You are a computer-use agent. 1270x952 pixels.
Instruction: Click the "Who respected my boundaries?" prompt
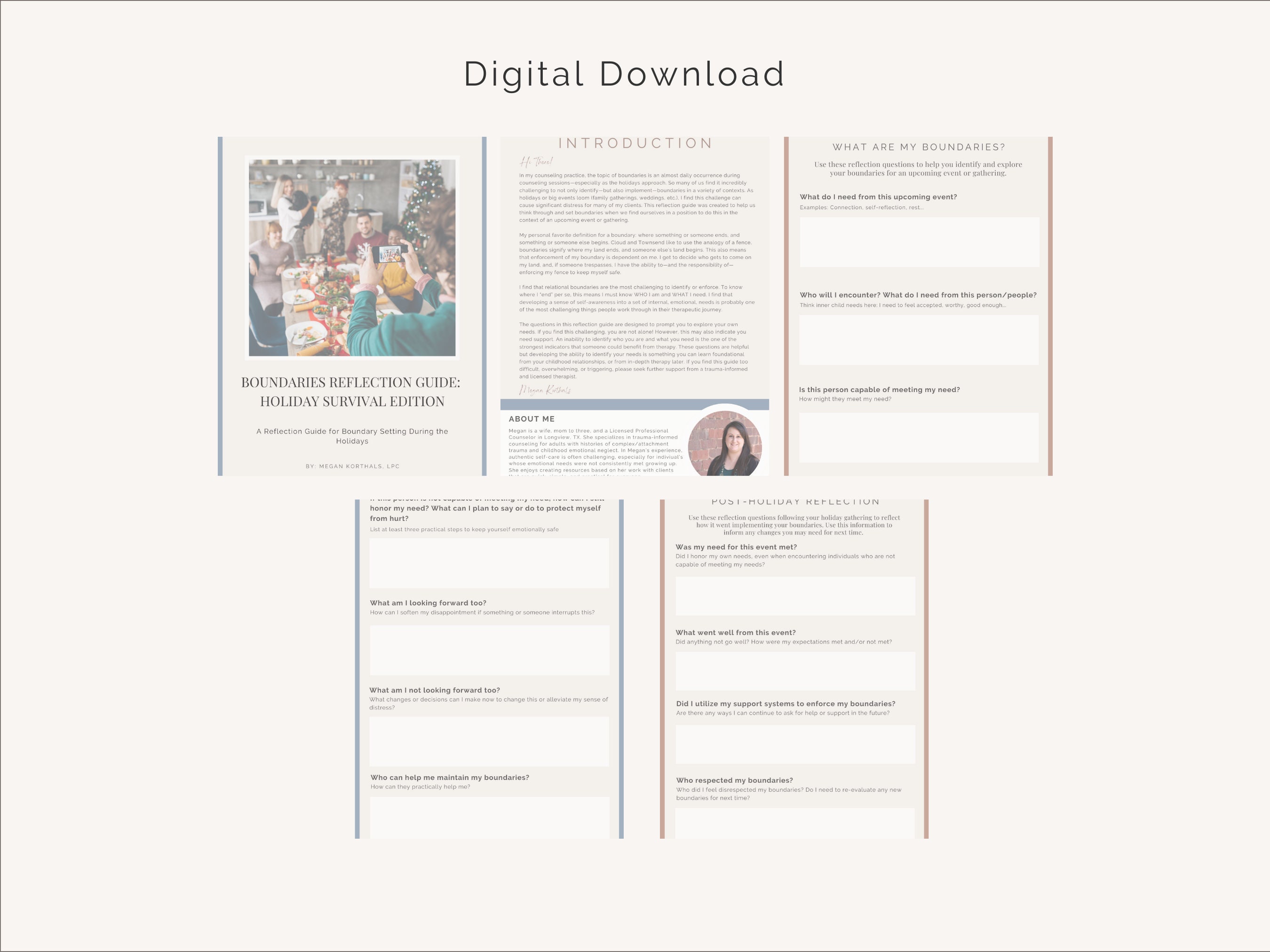pyautogui.click(x=734, y=780)
